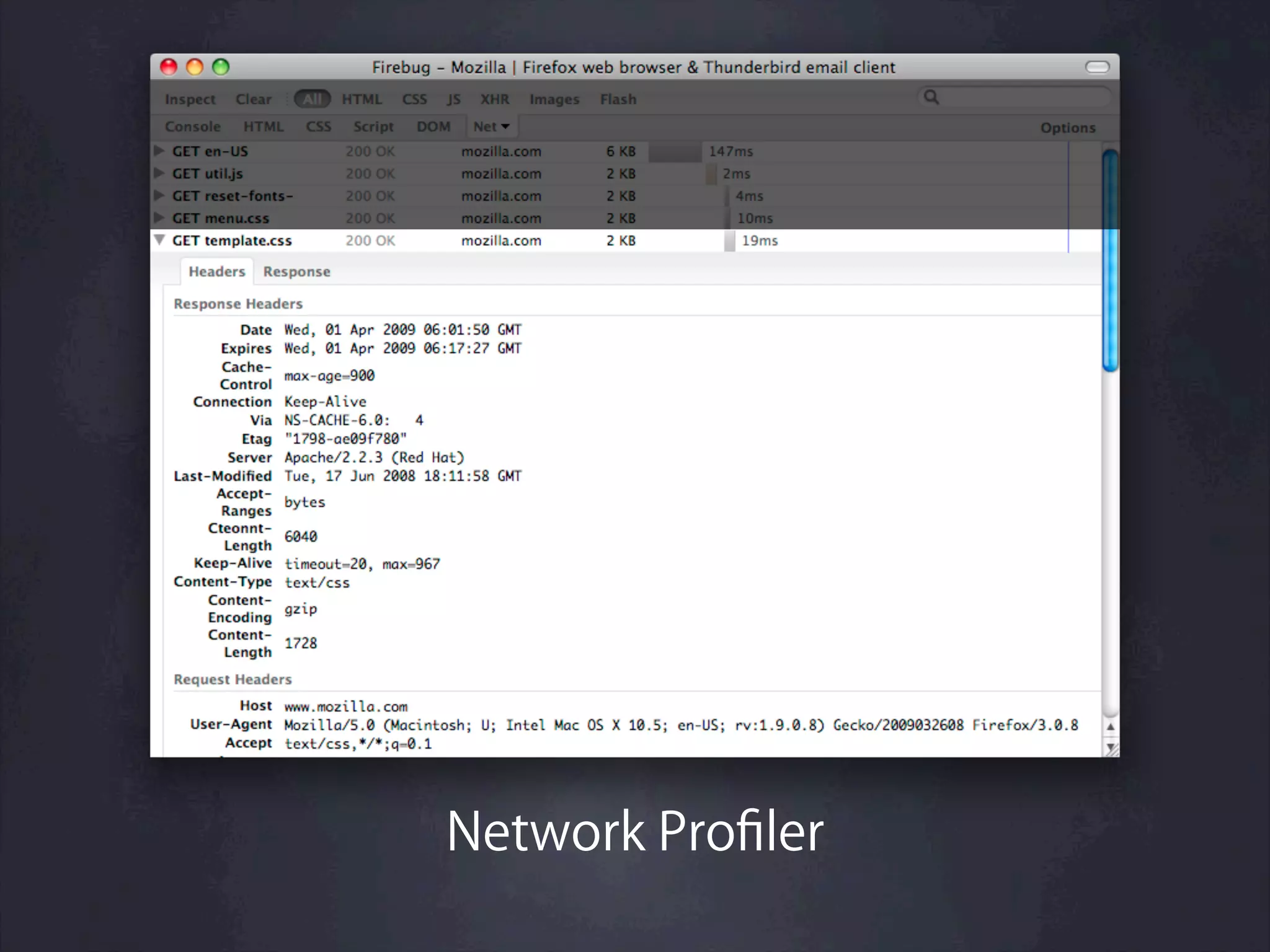The width and height of the screenshot is (1270, 952).
Task: Filter requests by CSS type
Action: click(414, 99)
